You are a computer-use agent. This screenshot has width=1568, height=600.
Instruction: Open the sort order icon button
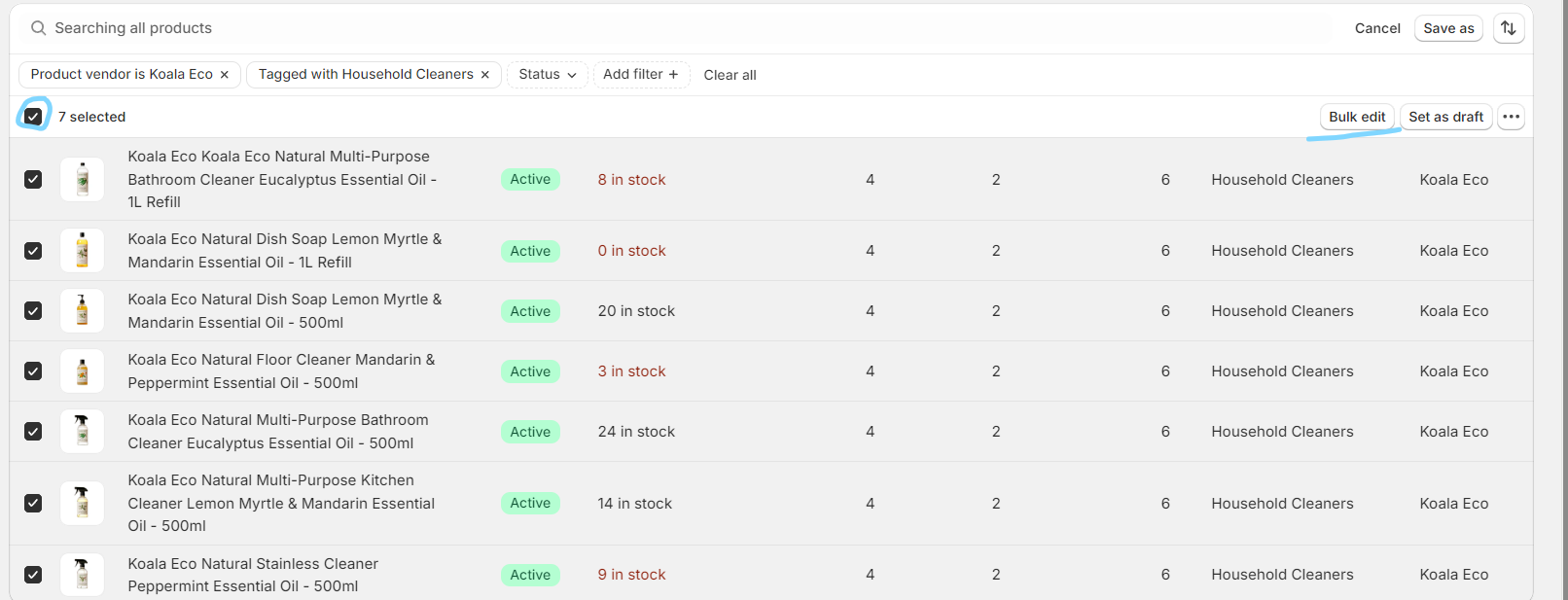(x=1508, y=28)
